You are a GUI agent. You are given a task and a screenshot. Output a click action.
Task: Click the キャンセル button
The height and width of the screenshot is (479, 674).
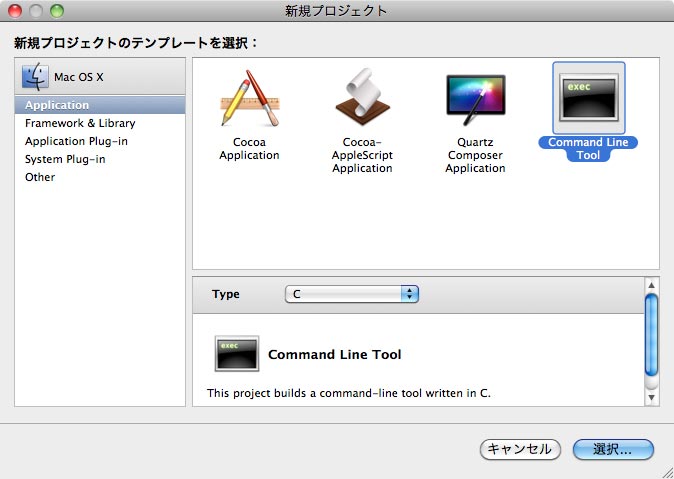(x=520, y=449)
